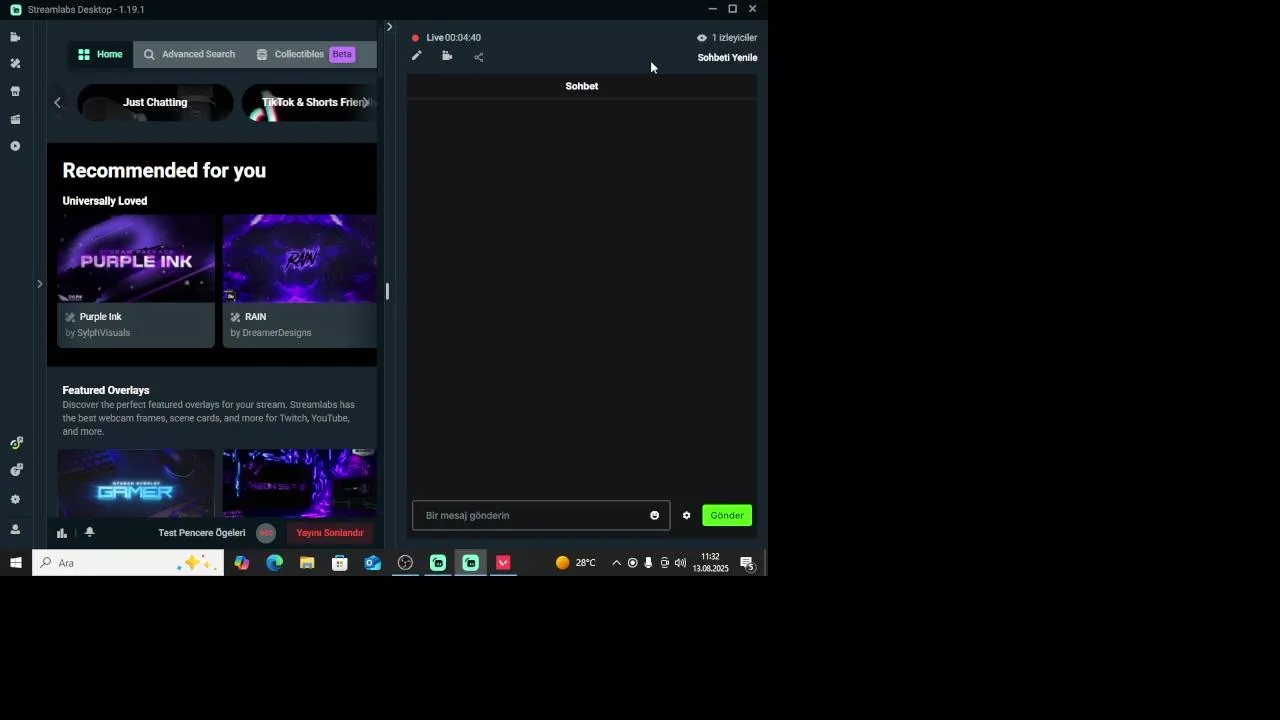Collapse the chat panel with the top chevron
This screenshot has width=1280, height=720.
click(x=389, y=27)
